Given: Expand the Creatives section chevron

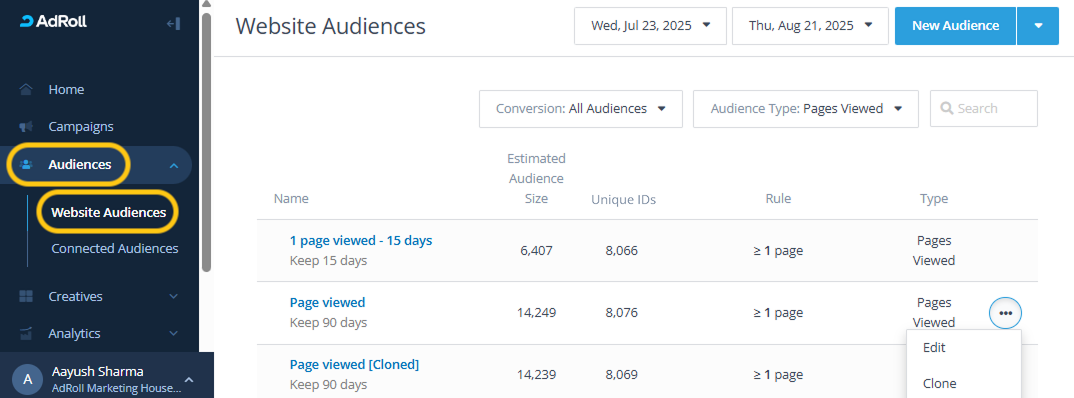Looking at the screenshot, I should (x=173, y=297).
